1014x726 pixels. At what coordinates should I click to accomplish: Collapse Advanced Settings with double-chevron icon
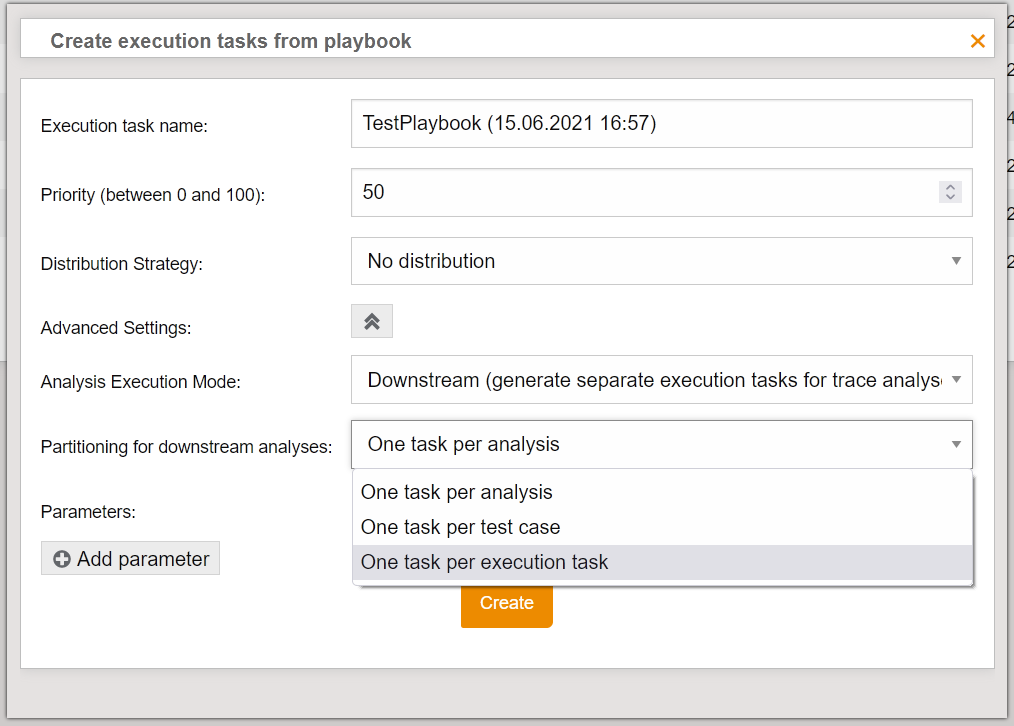point(372,322)
